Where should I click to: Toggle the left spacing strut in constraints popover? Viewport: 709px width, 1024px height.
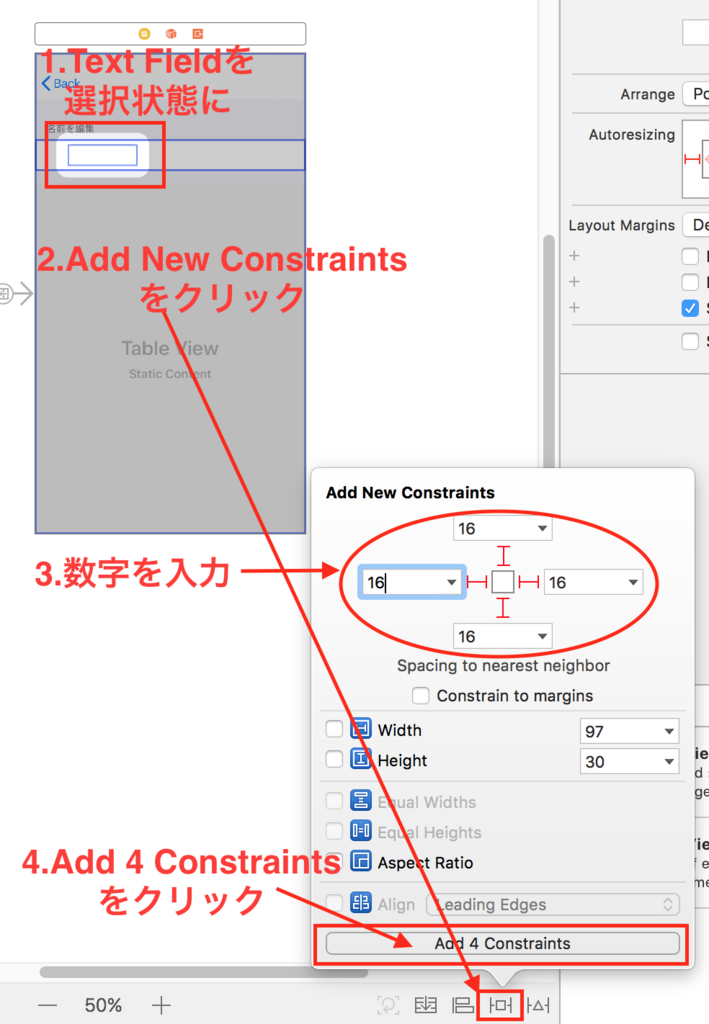tap(477, 582)
